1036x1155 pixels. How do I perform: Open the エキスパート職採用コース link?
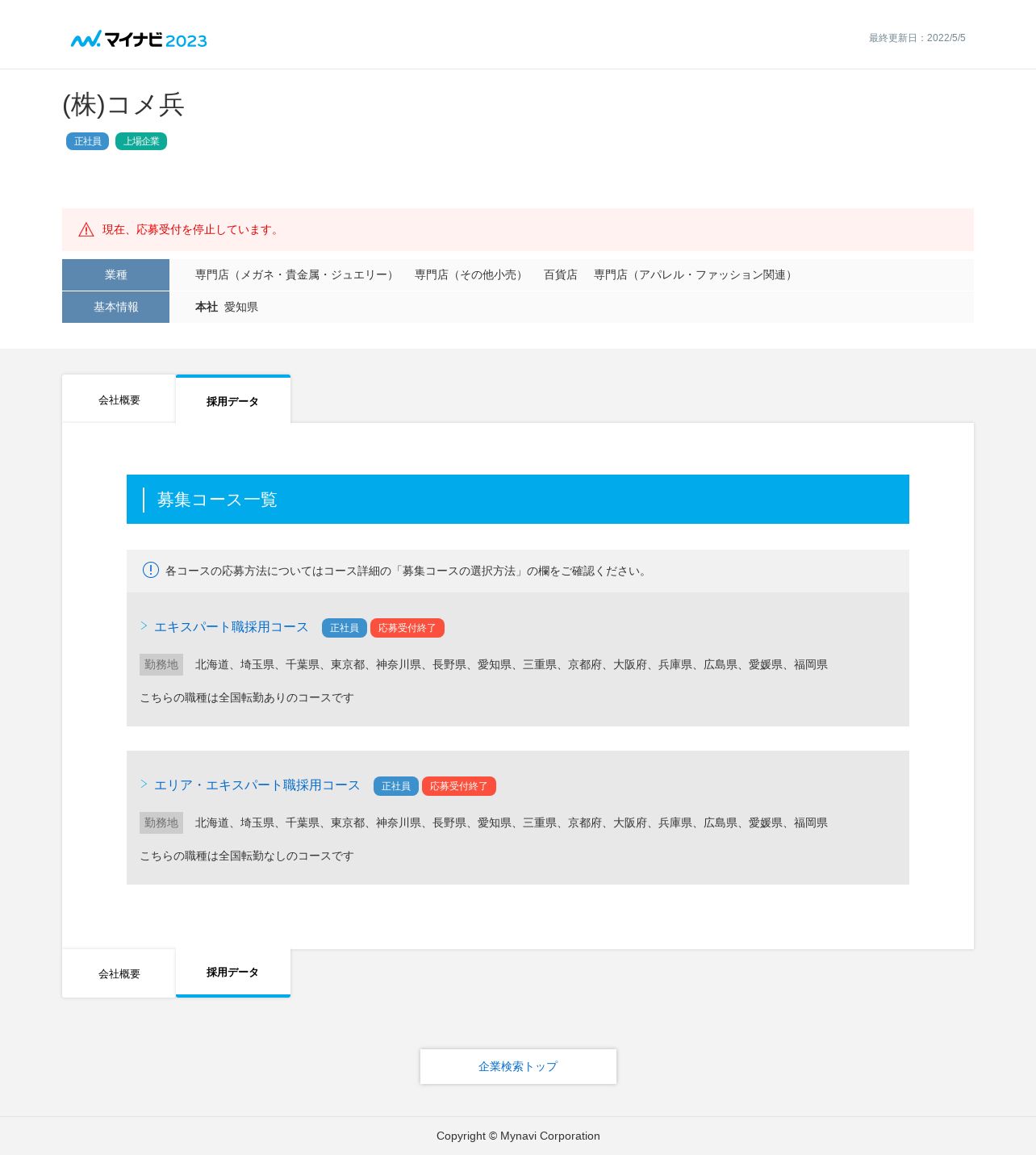pyautogui.click(x=232, y=627)
